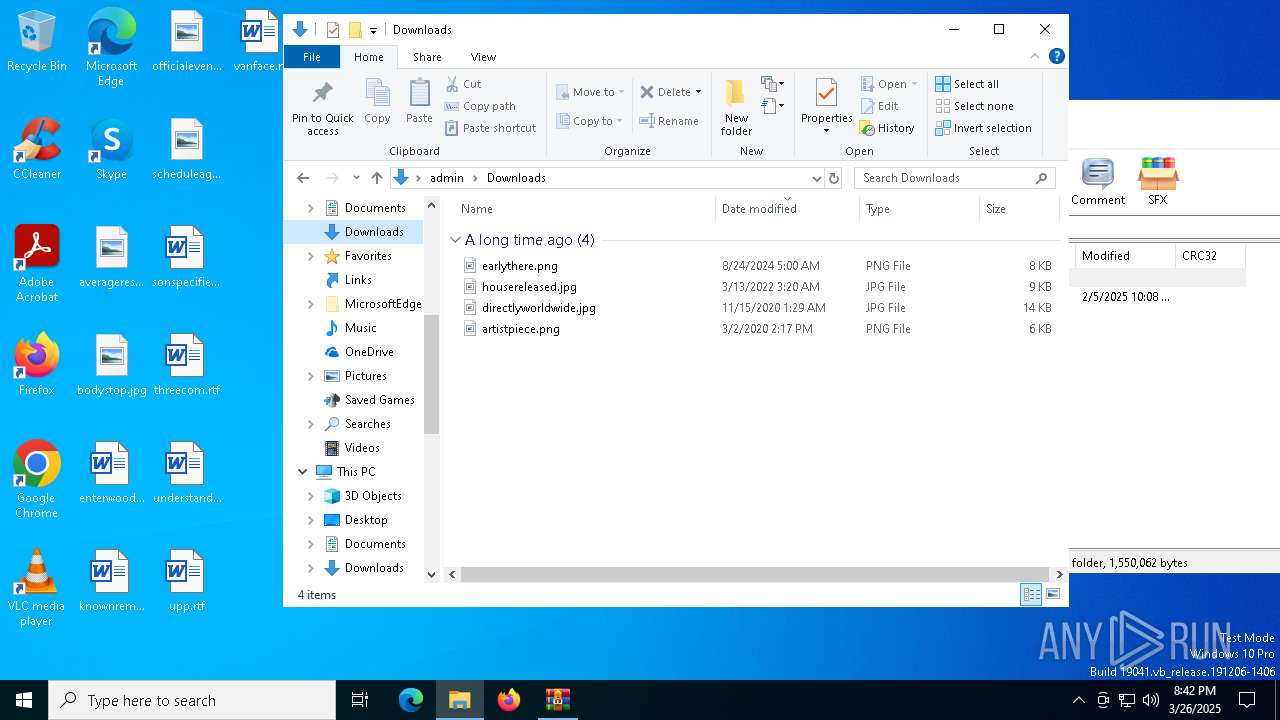Open address bar history dropdown
This screenshot has width=1280, height=720.
pyautogui.click(x=816, y=178)
